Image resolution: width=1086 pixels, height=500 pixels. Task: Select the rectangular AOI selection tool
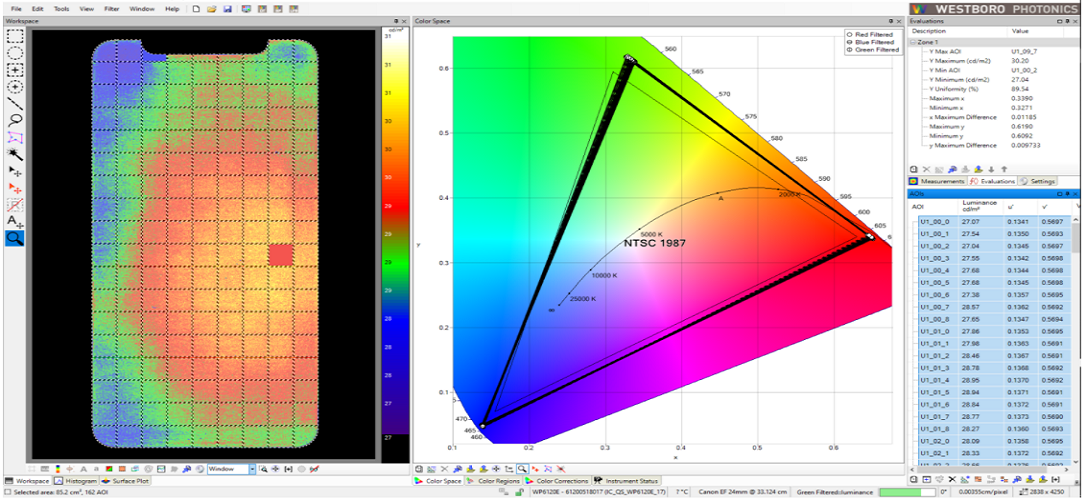click(15, 35)
